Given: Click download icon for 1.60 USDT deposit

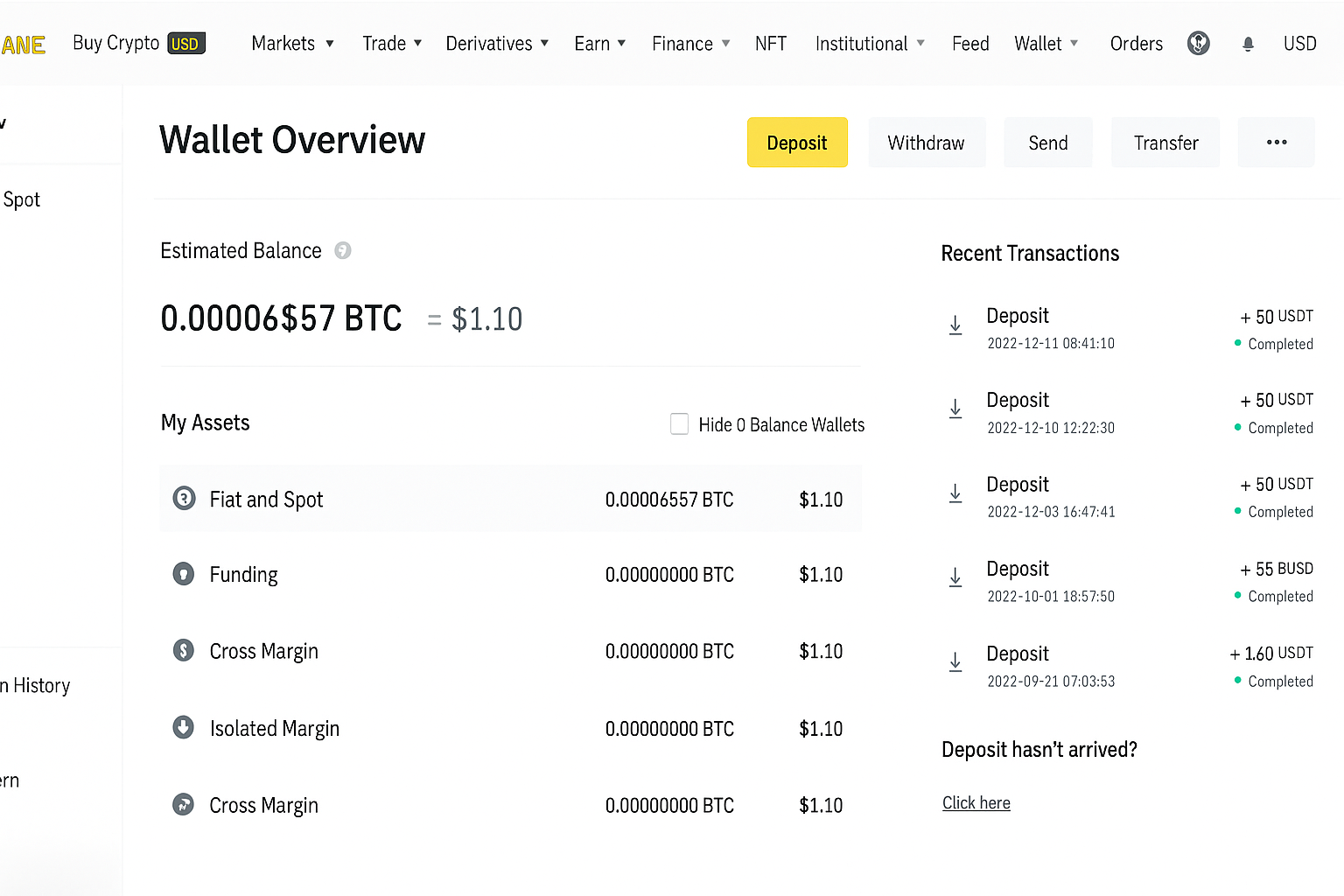Looking at the screenshot, I should [955, 662].
